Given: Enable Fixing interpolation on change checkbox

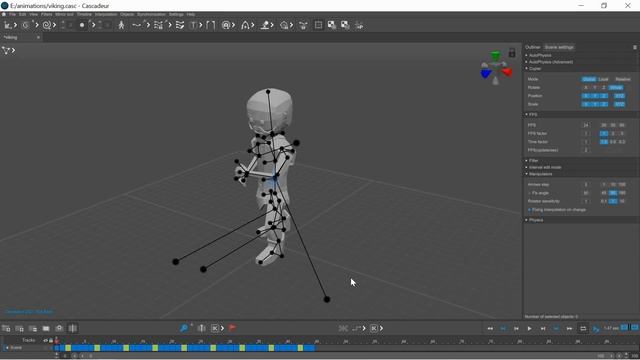Looking at the screenshot, I should (529, 210).
